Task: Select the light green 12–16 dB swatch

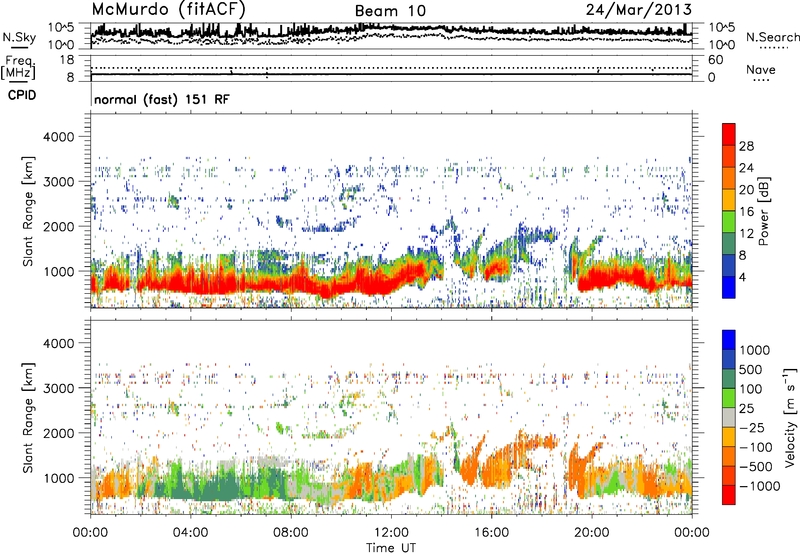Action: [729, 222]
